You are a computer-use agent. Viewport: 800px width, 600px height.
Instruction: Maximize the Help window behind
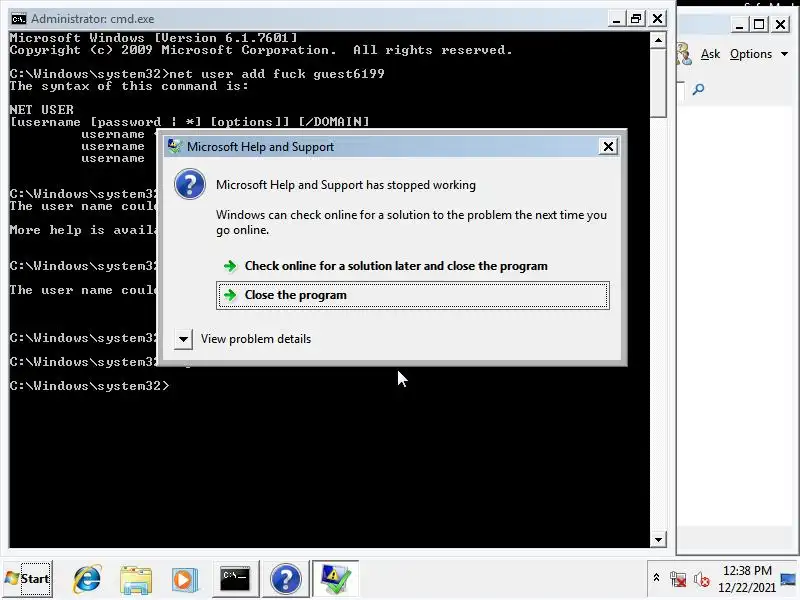(x=759, y=24)
